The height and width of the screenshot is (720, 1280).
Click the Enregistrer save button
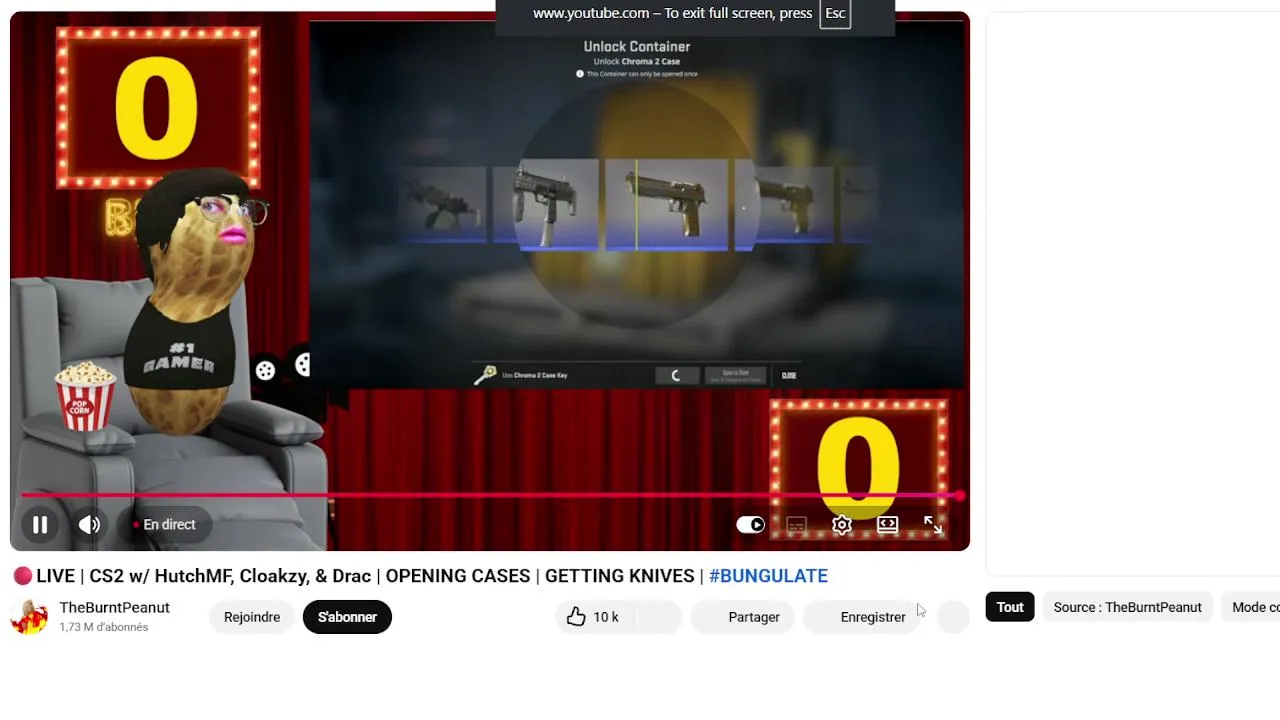[861, 617]
